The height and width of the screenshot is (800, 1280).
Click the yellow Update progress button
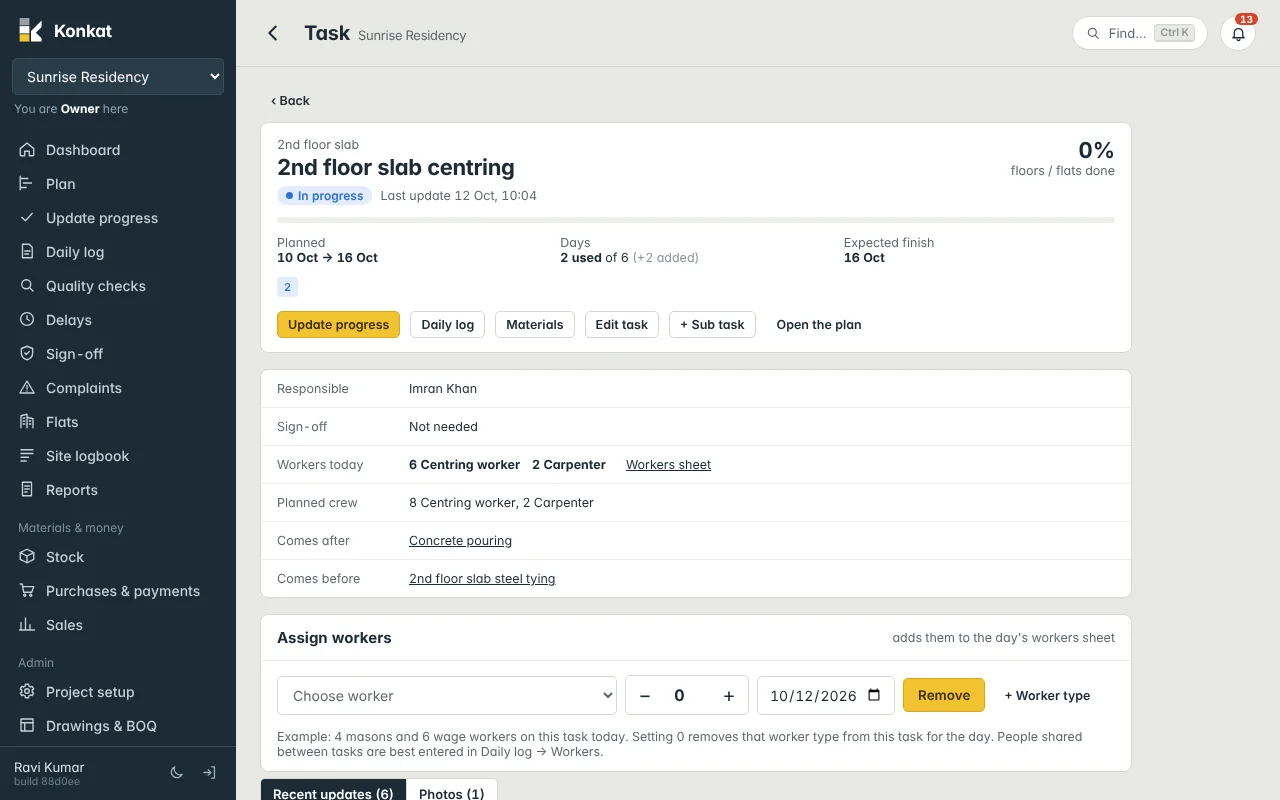pos(338,325)
